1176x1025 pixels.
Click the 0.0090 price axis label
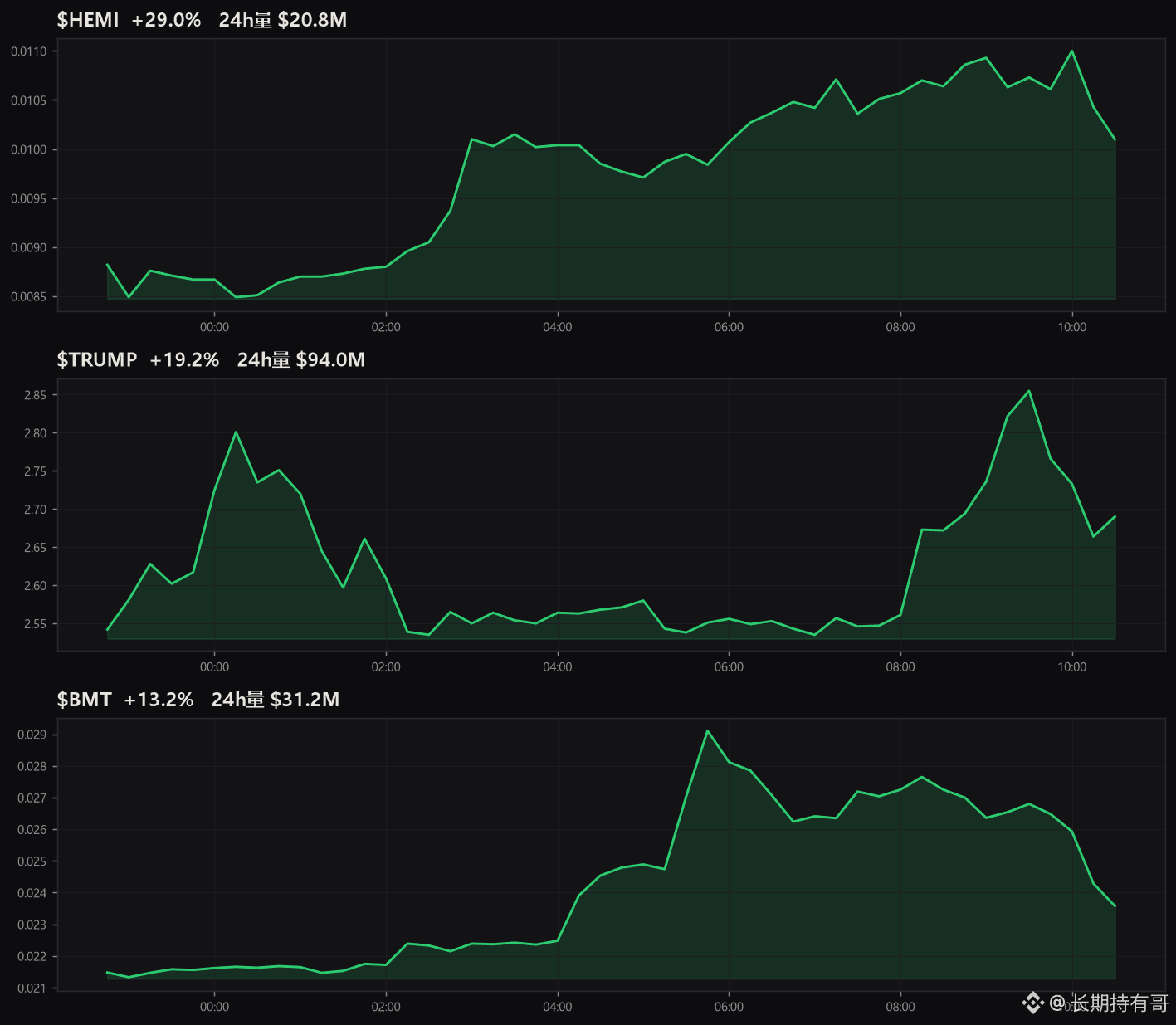pos(28,247)
